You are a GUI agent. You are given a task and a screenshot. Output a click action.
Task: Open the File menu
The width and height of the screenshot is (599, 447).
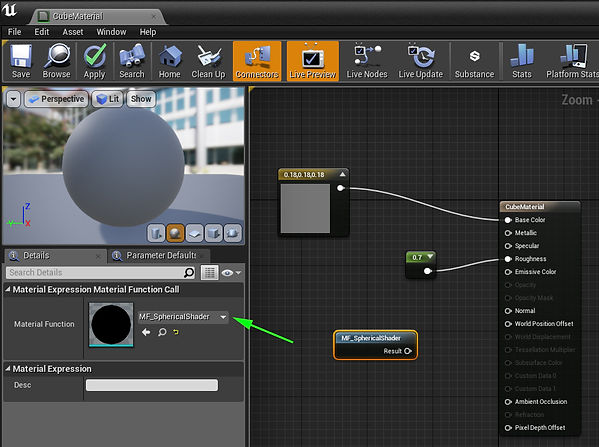click(x=15, y=32)
